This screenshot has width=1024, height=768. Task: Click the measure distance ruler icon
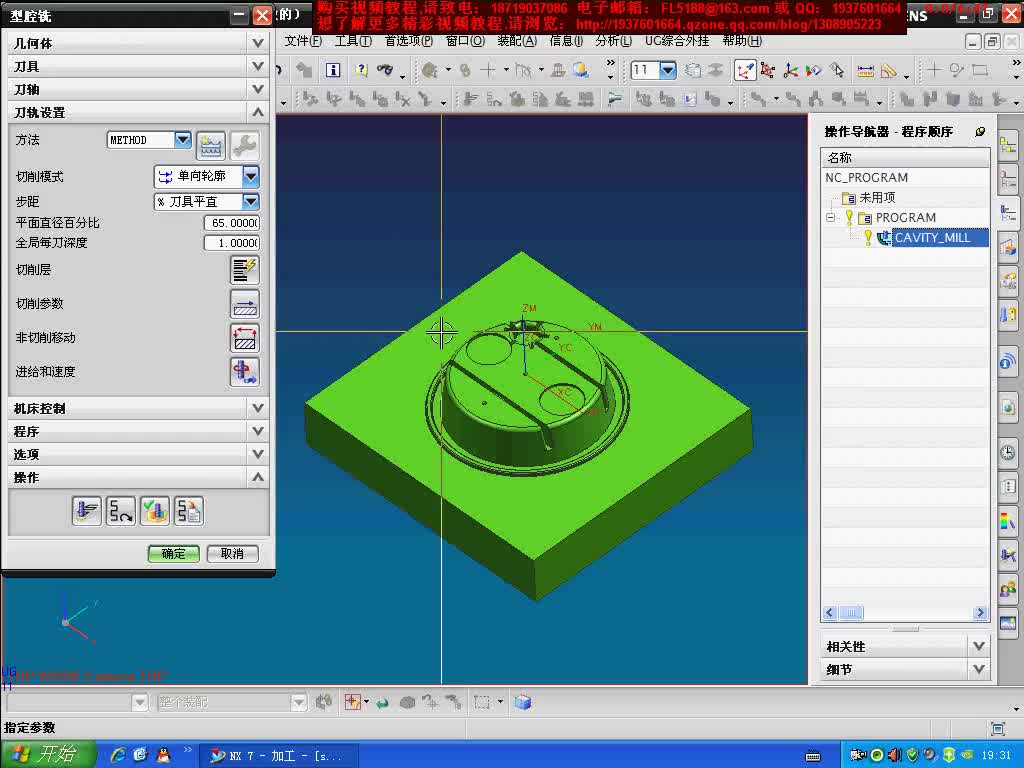pos(865,71)
